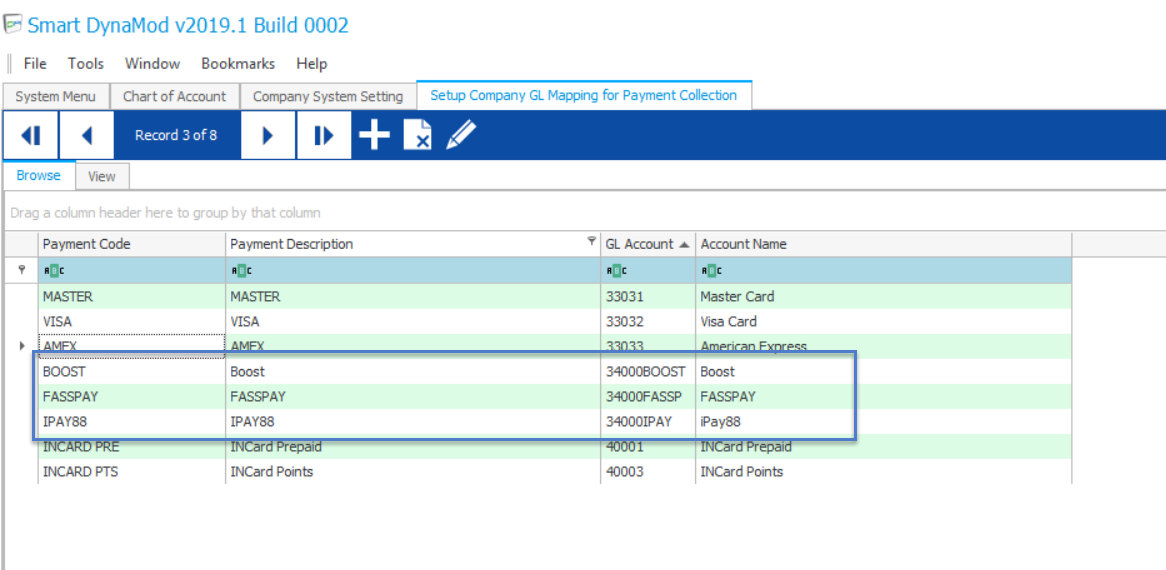Click Payment Description filter row cell

click(413, 271)
